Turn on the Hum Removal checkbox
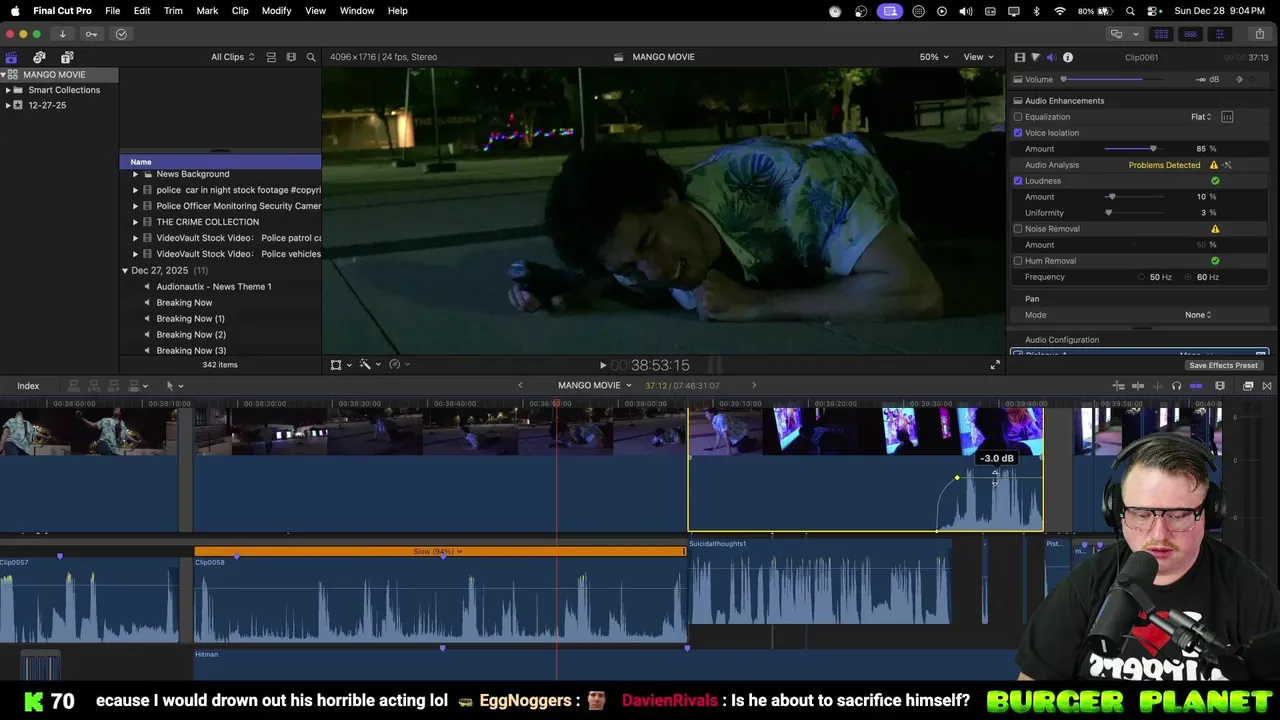This screenshot has width=1280, height=720. coord(1018,261)
